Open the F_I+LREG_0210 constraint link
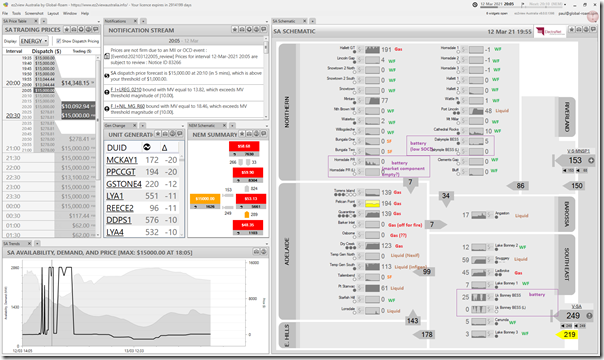 tap(126, 89)
